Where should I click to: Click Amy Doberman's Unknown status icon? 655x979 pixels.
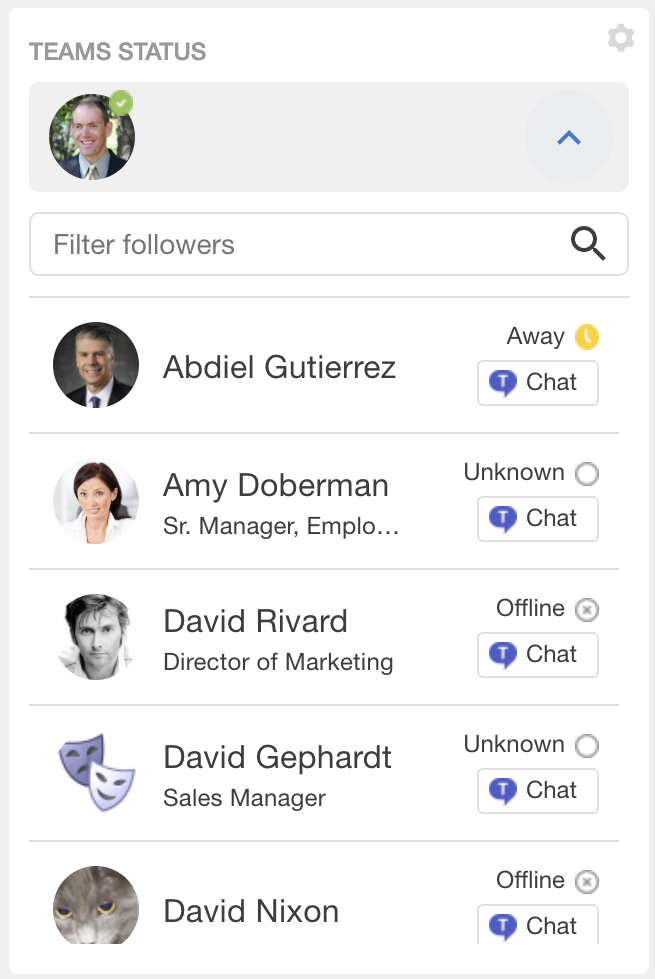(x=587, y=473)
